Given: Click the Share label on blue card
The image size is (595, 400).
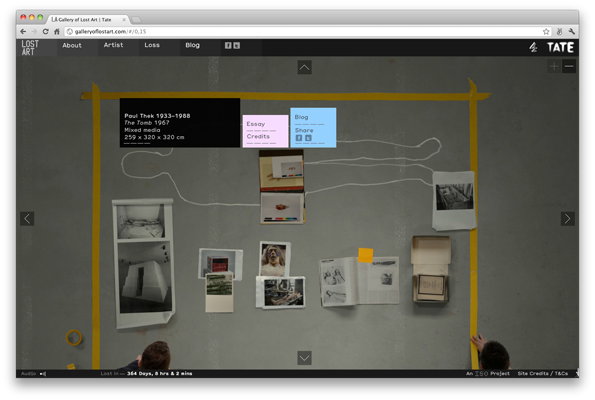Looking at the screenshot, I should 304,130.
